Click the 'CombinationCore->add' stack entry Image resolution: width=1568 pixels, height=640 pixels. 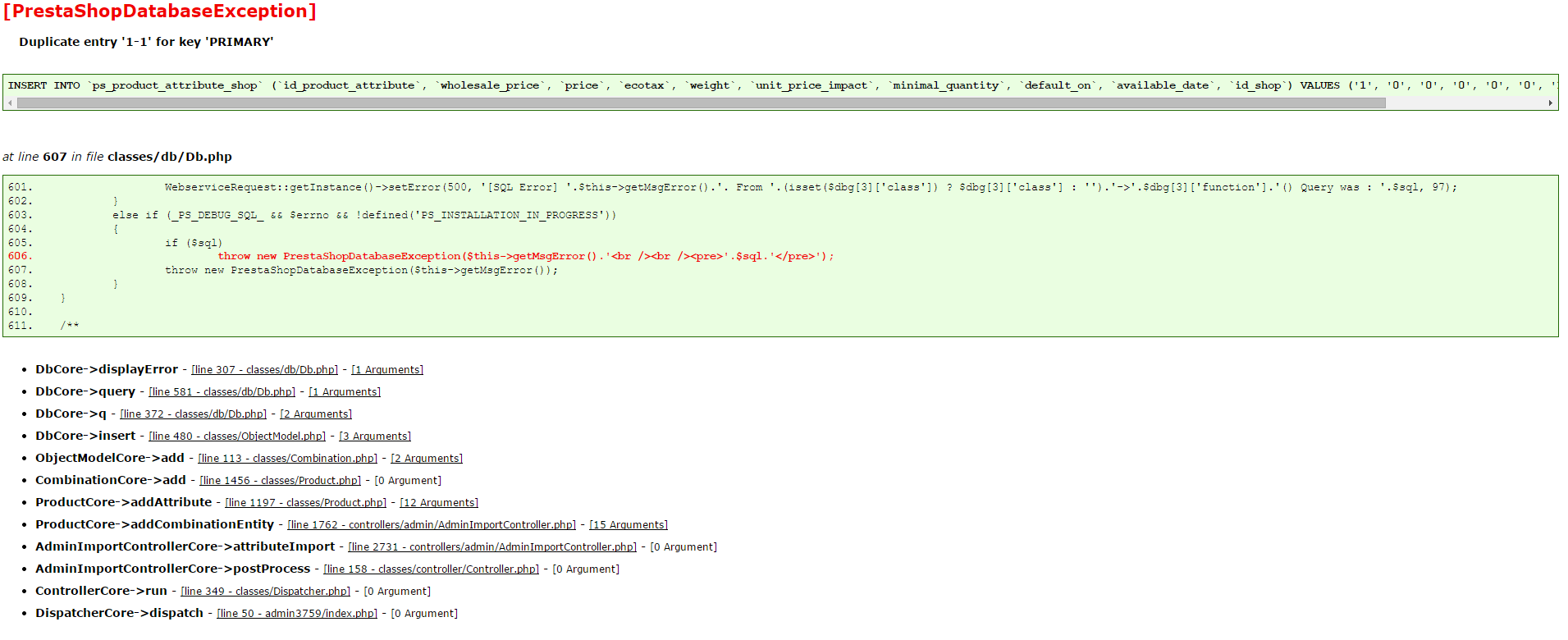[x=111, y=481]
